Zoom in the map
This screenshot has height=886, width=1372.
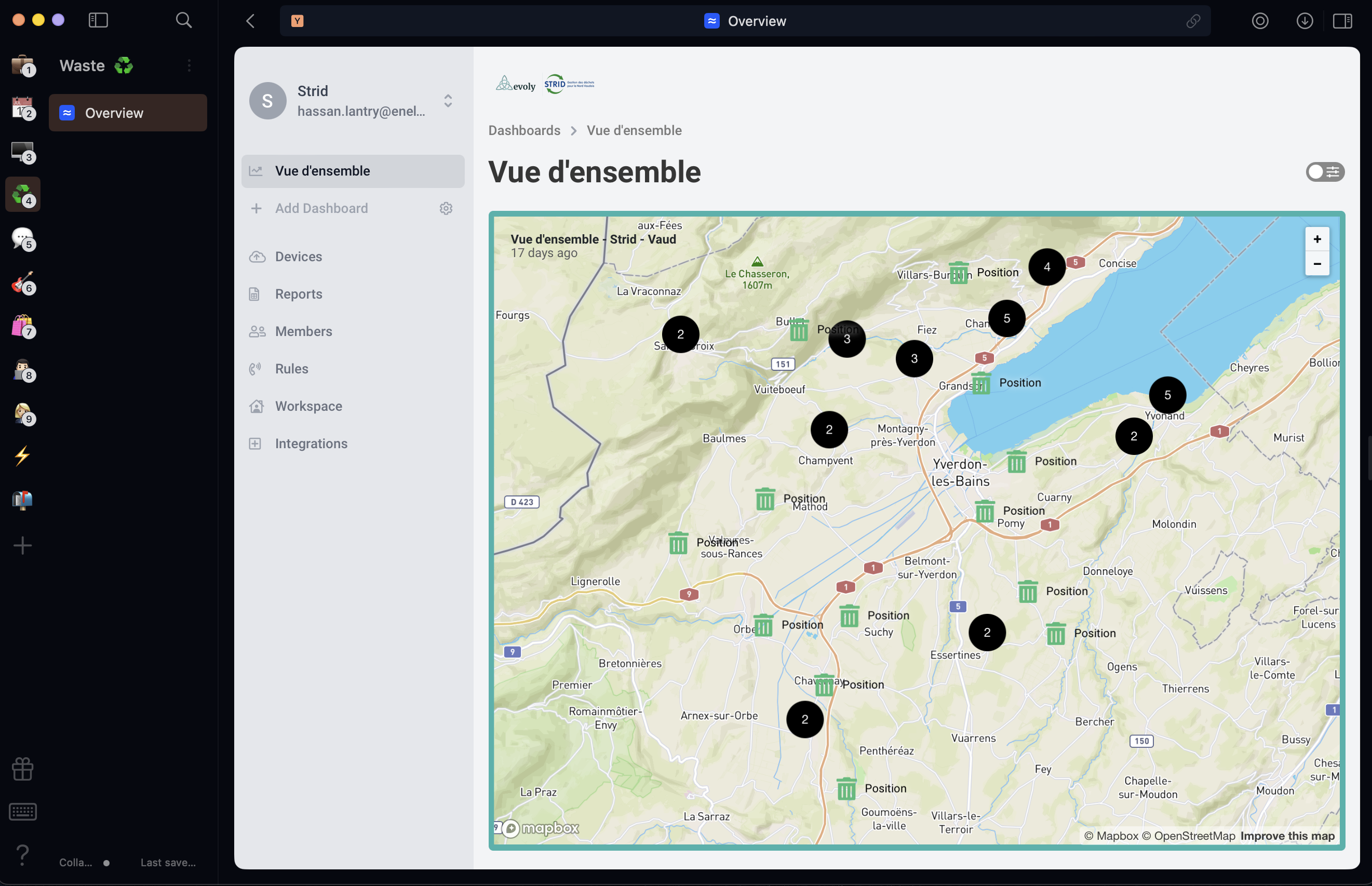pos(1317,239)
